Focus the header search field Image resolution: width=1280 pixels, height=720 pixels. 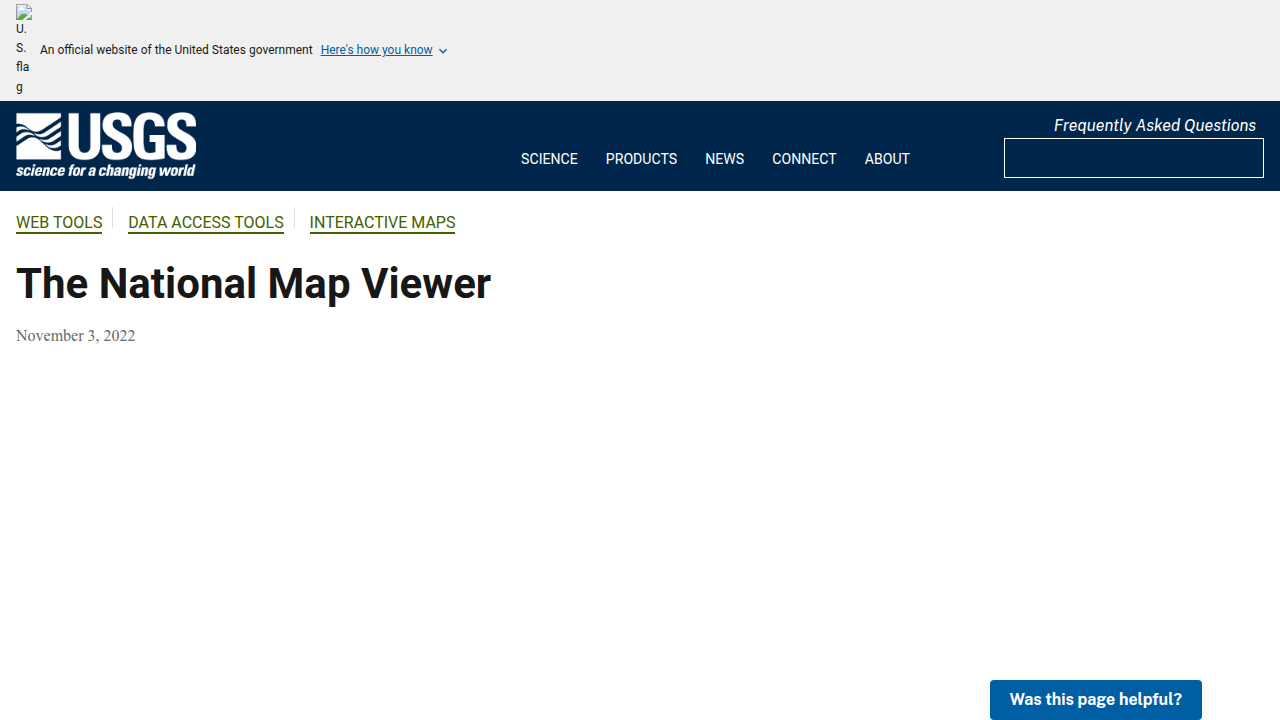tap(1134, 158)
